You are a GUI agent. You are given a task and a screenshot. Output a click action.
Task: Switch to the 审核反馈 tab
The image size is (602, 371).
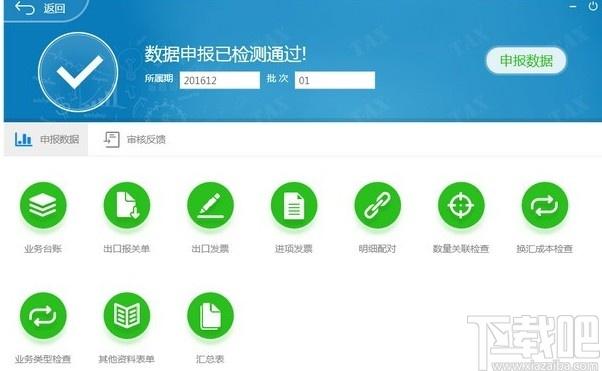coord(134,139)
